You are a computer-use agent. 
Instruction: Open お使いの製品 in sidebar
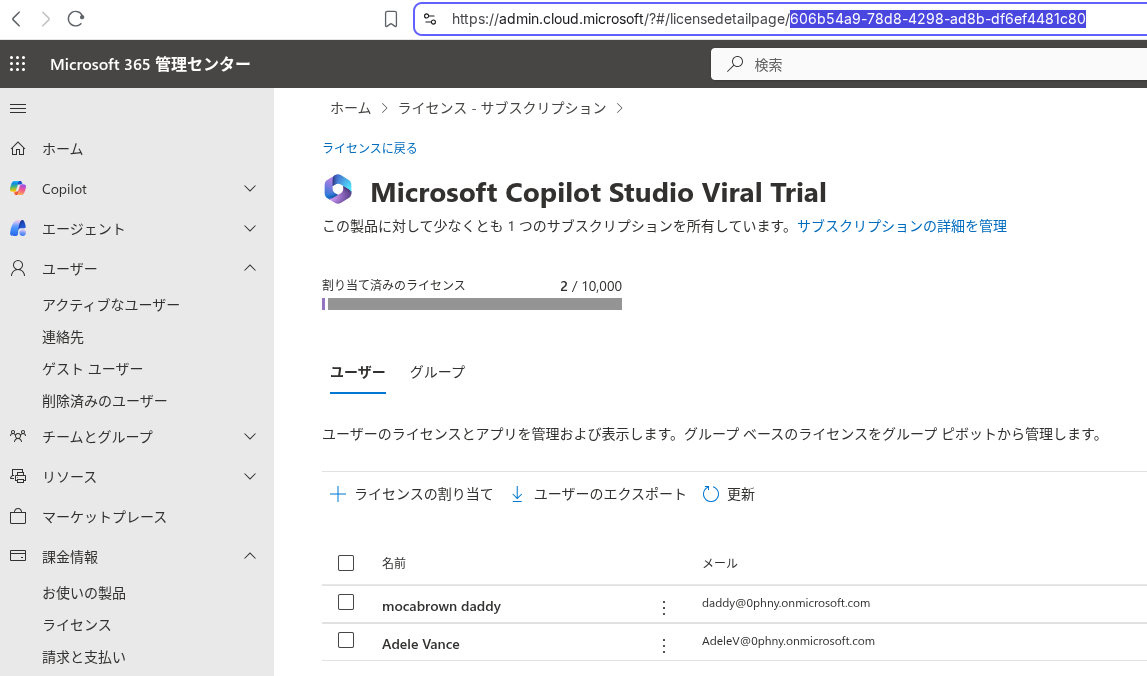coord(84,593)
